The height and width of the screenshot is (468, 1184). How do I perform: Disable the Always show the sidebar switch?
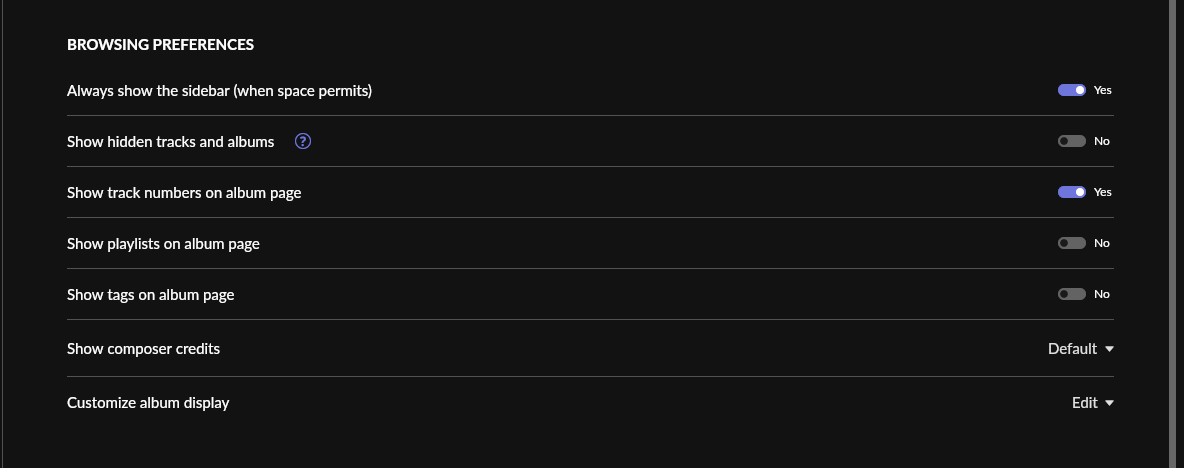[1071, 90]
